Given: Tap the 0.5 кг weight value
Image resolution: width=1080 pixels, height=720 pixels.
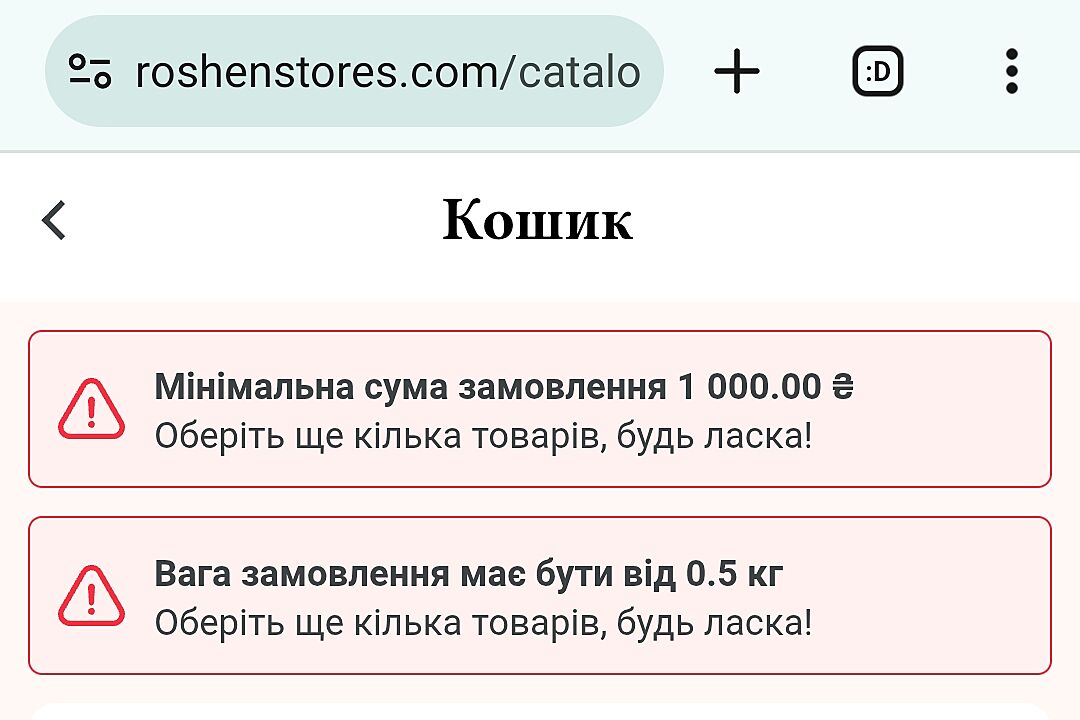Looking at the screenshot, I should [734, 574].
